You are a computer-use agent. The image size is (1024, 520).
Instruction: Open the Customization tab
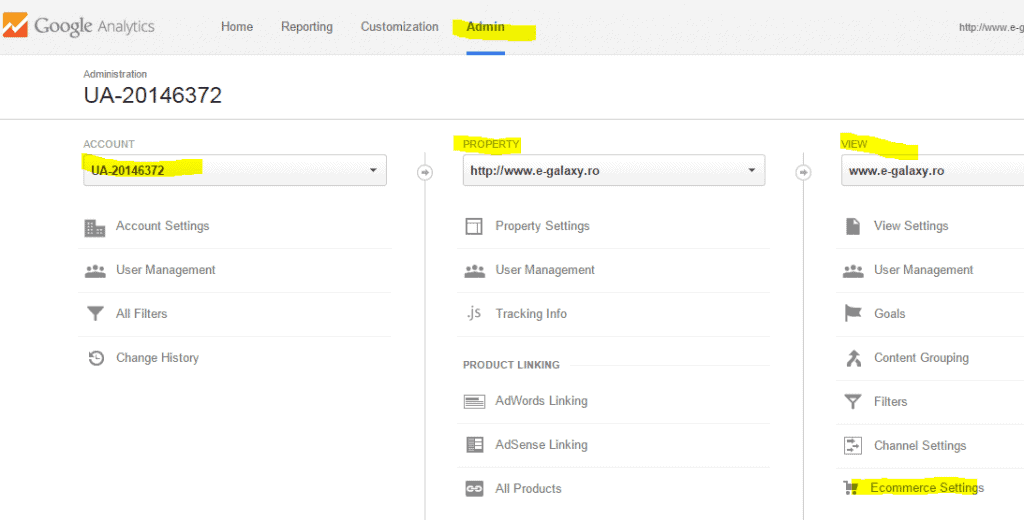(400, 27)
